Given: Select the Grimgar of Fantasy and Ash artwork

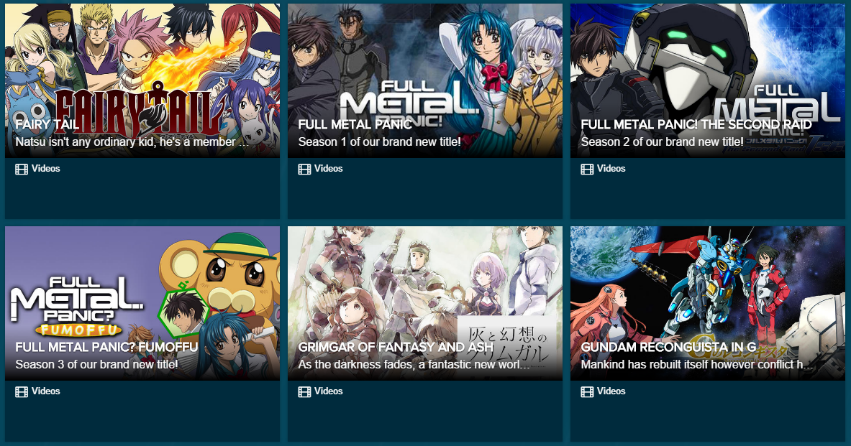Looking at the screenshot, I should click(425, 303).
